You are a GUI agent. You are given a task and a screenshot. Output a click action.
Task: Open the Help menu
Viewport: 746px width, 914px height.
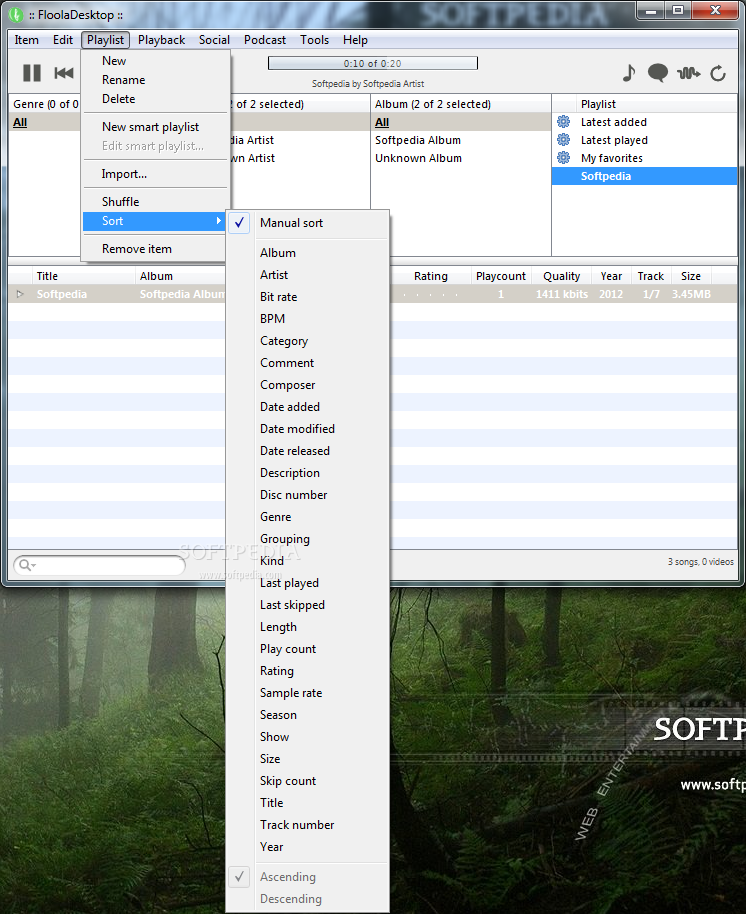click(x=355, y=40)
